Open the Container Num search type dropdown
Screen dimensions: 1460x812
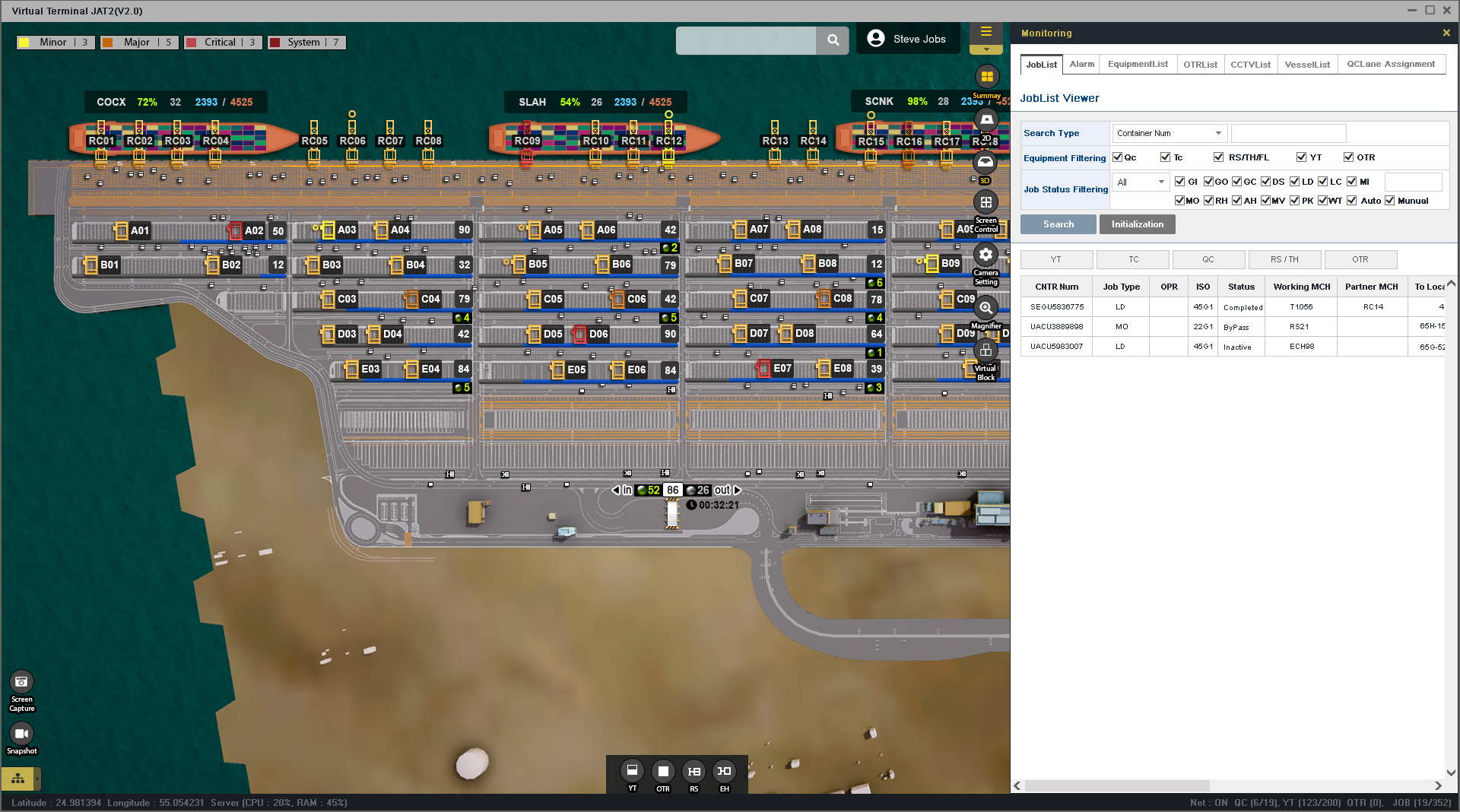[1168, 133]
